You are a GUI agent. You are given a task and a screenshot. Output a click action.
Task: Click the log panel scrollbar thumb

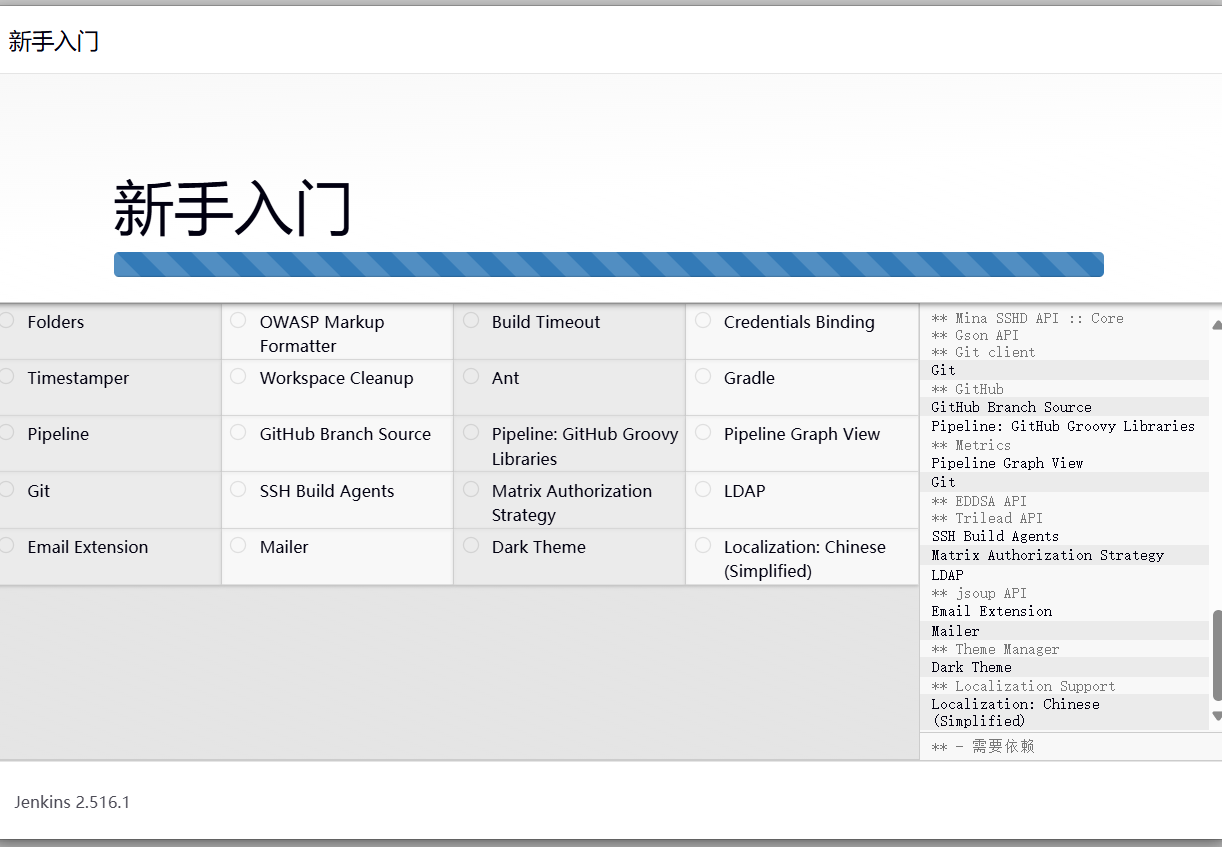click(x=1217, y=655)
